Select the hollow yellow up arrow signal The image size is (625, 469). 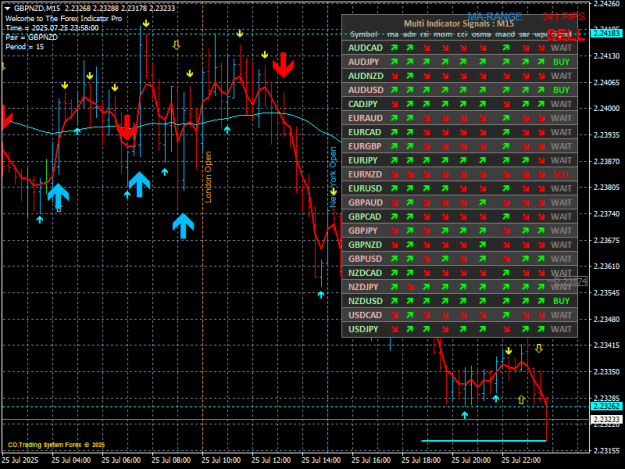click(x=521, y=399)
